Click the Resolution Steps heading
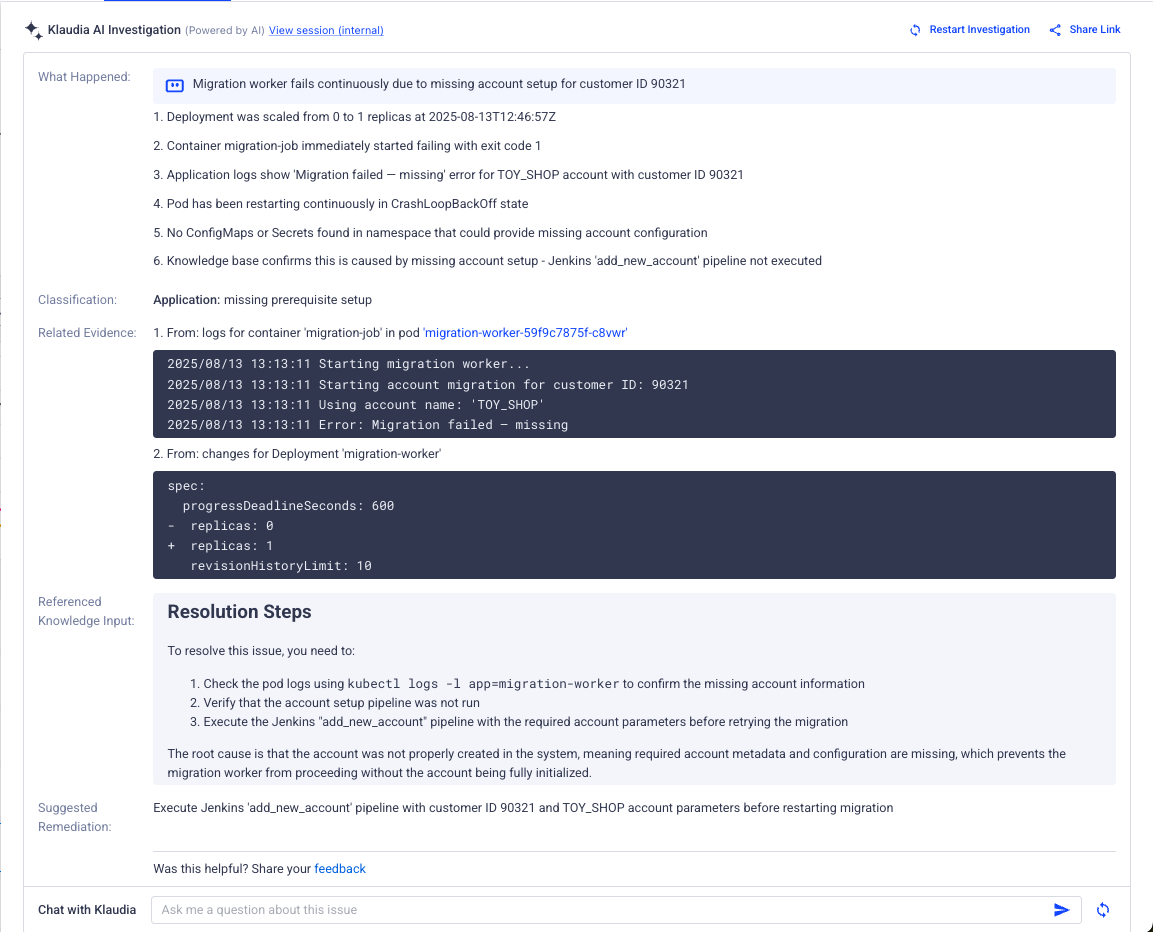Viewport: 1153px width, 932px height. (x=240, y=612)
